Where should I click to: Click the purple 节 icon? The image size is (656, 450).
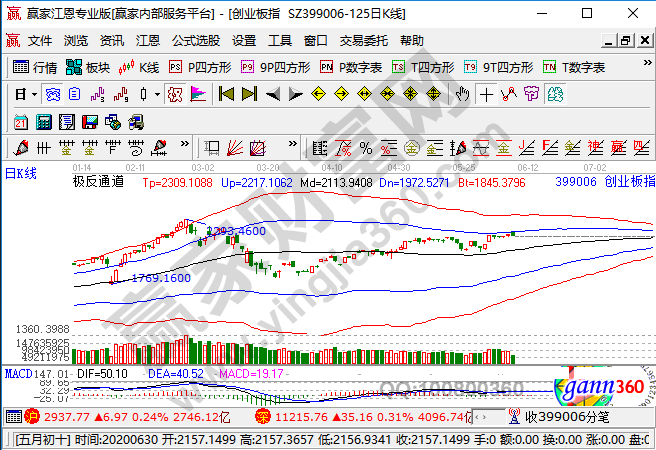(x=532, y=95)
